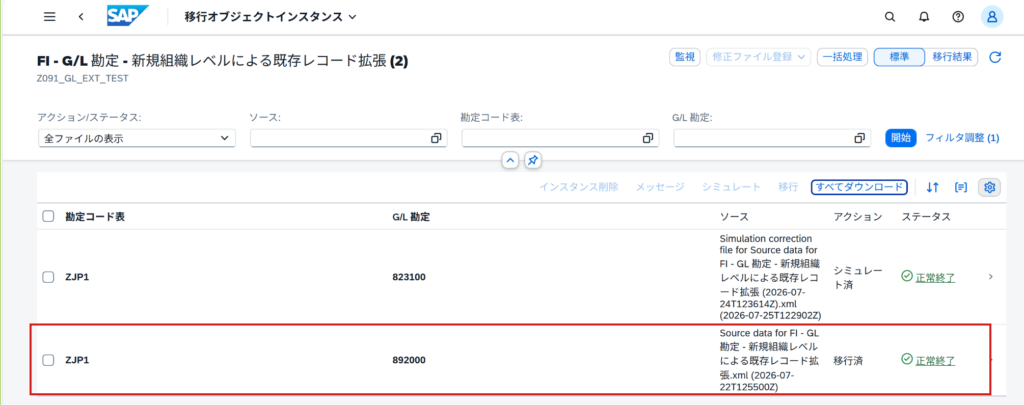Open フィルタ調整 (1) link
Screen dimensions: 1024x405
(963, 138)
